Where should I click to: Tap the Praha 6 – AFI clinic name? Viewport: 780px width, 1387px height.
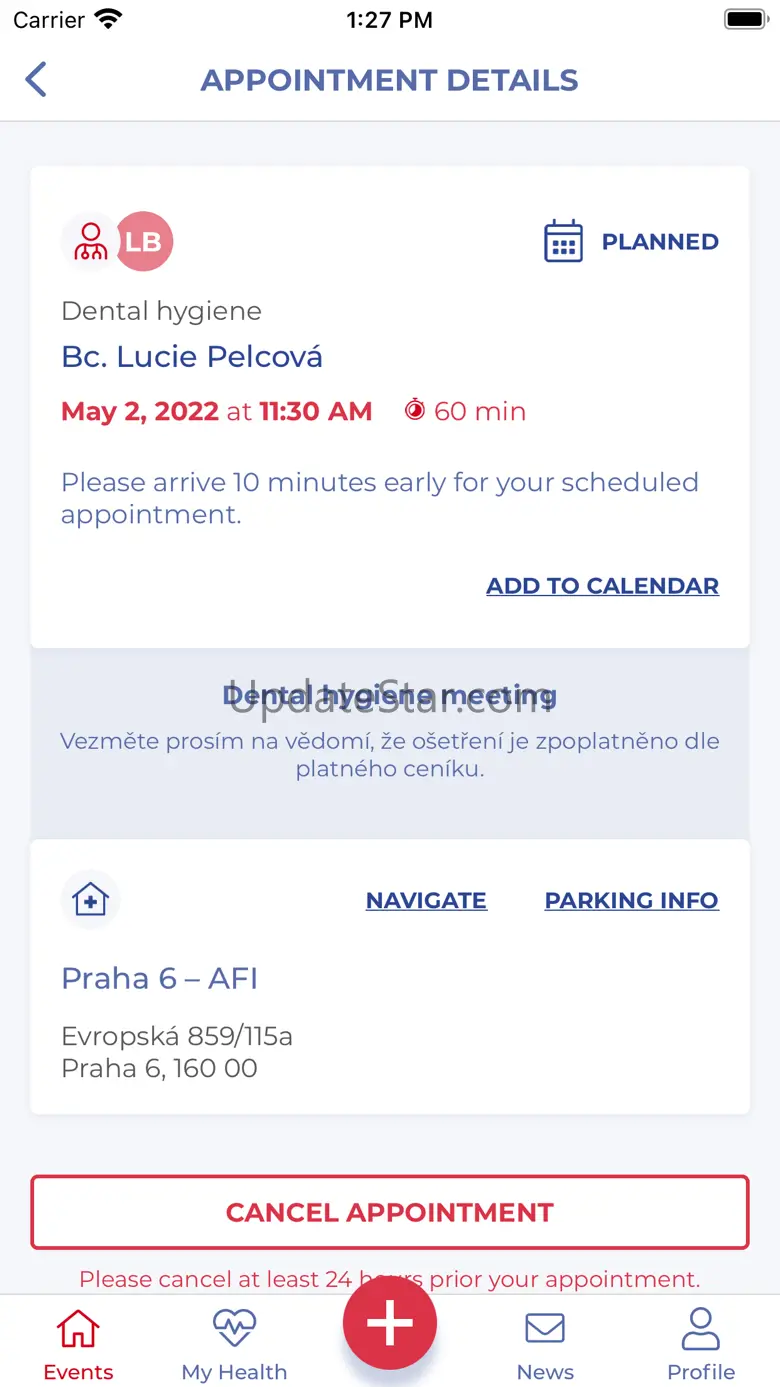(x=160, y=978)
